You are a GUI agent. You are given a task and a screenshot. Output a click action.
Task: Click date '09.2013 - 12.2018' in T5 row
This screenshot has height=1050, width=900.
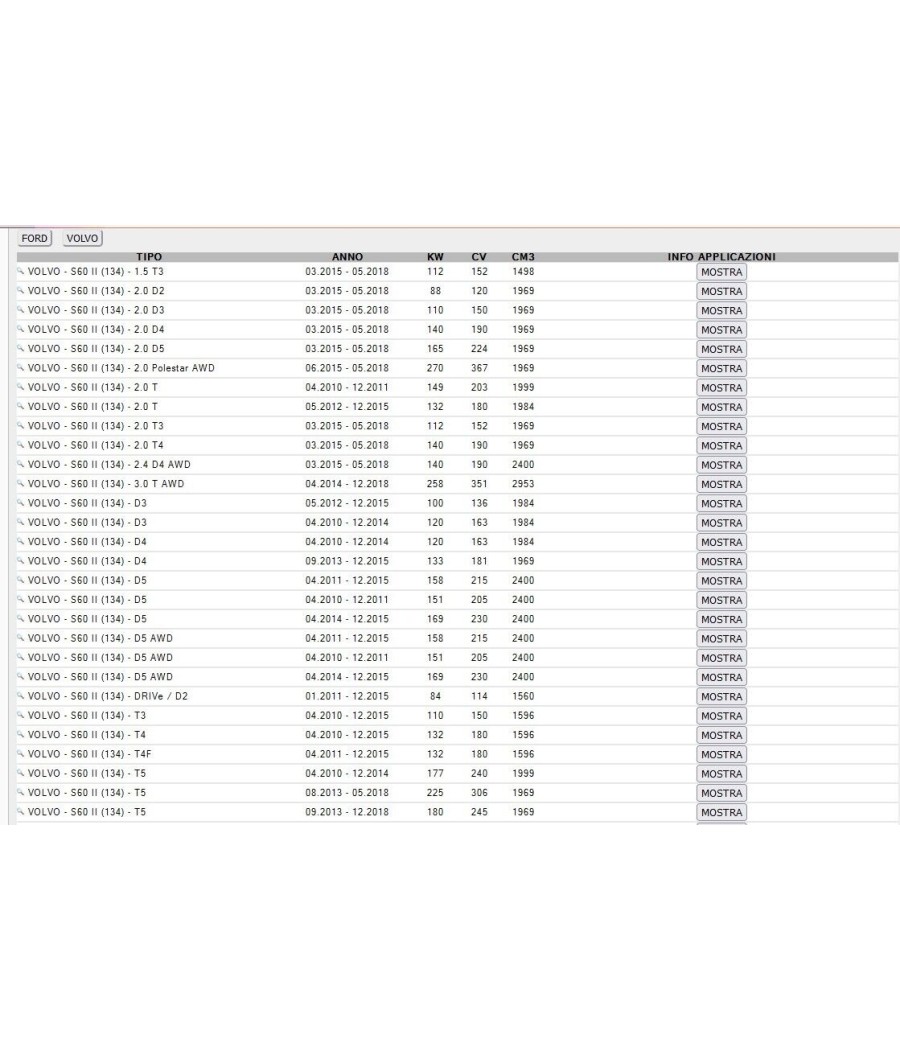(x=347, y=812)
